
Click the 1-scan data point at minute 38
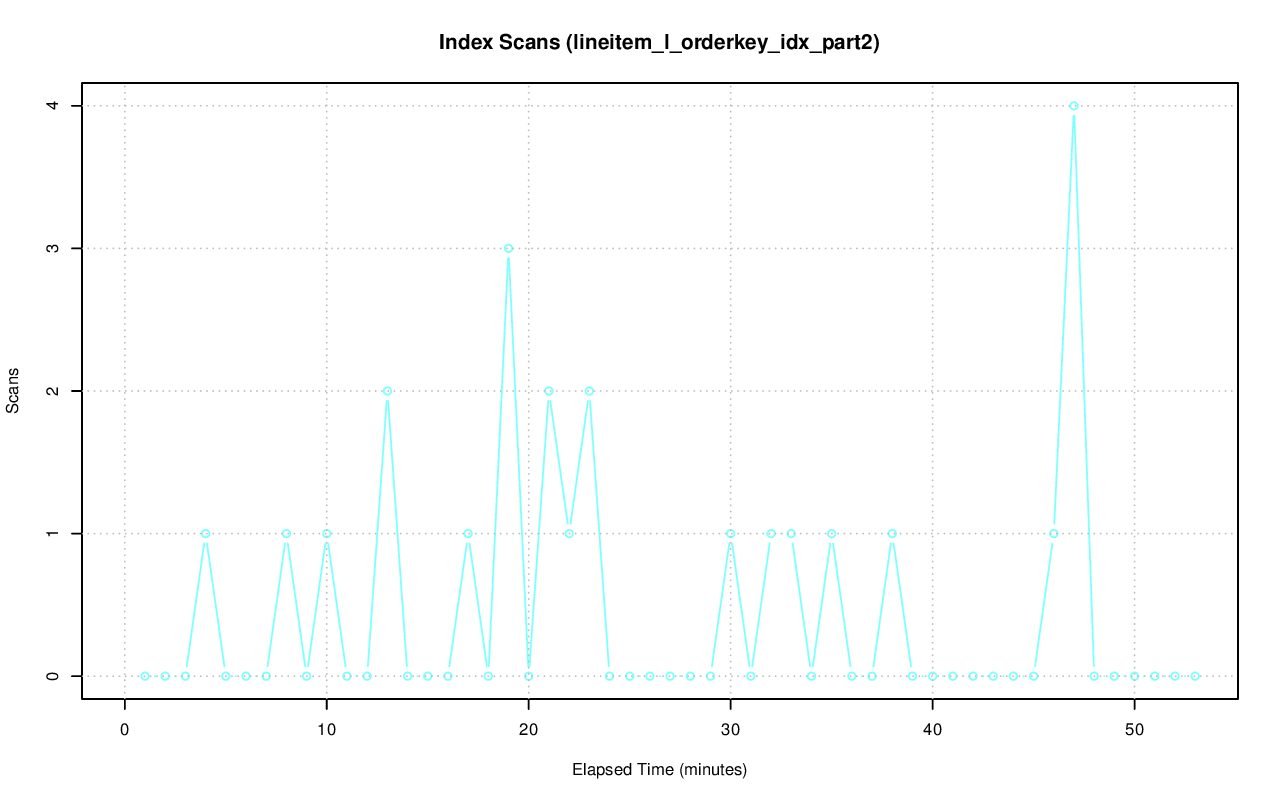point(892,533)
